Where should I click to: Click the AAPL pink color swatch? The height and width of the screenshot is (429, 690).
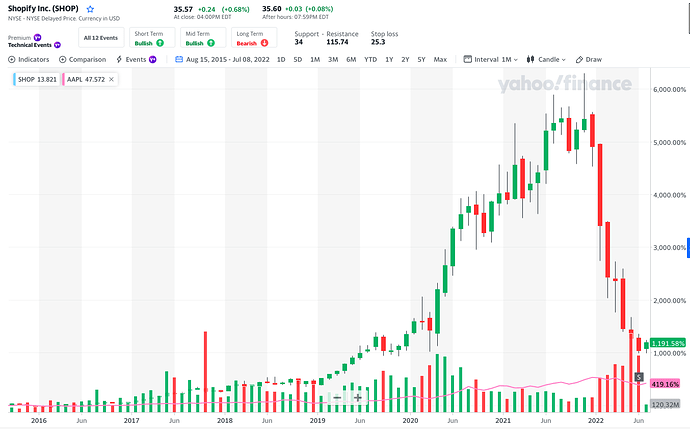63,79
